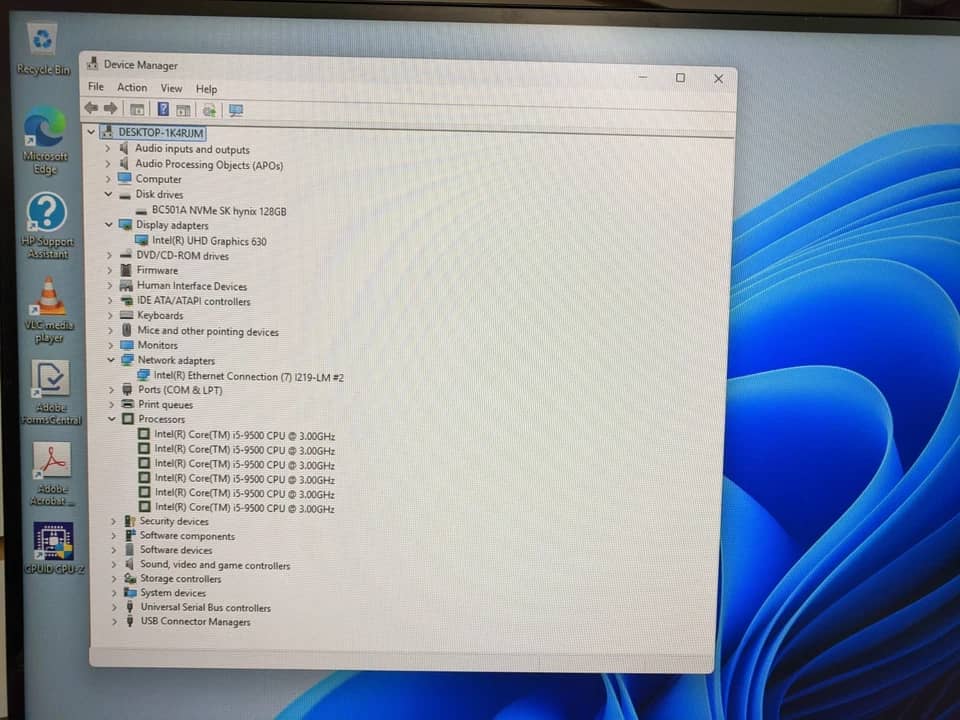Open the Recycle Bin desktop icon
This screenshot has height=720, width=960.
[42, 48]
